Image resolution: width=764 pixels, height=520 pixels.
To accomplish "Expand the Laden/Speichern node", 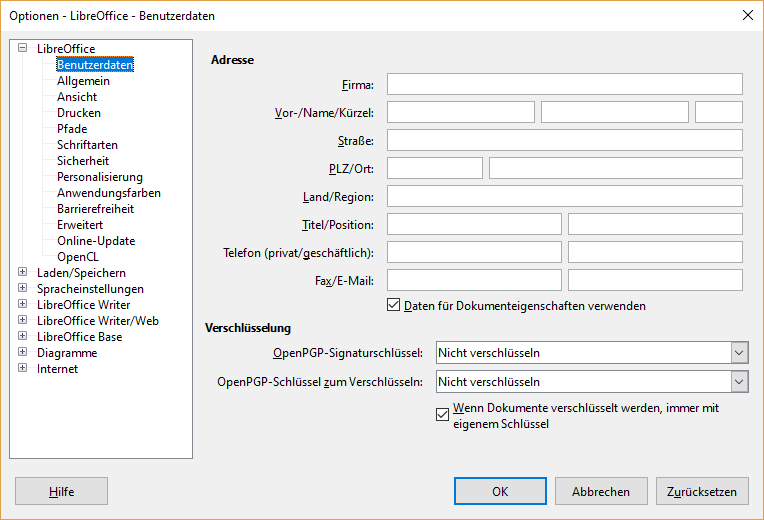I will point(22,272).
